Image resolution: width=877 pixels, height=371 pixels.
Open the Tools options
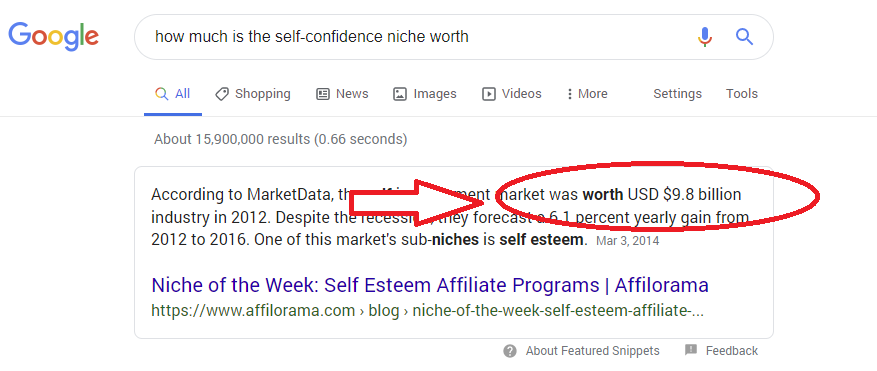pyautogui.click(x=742, y=94)
